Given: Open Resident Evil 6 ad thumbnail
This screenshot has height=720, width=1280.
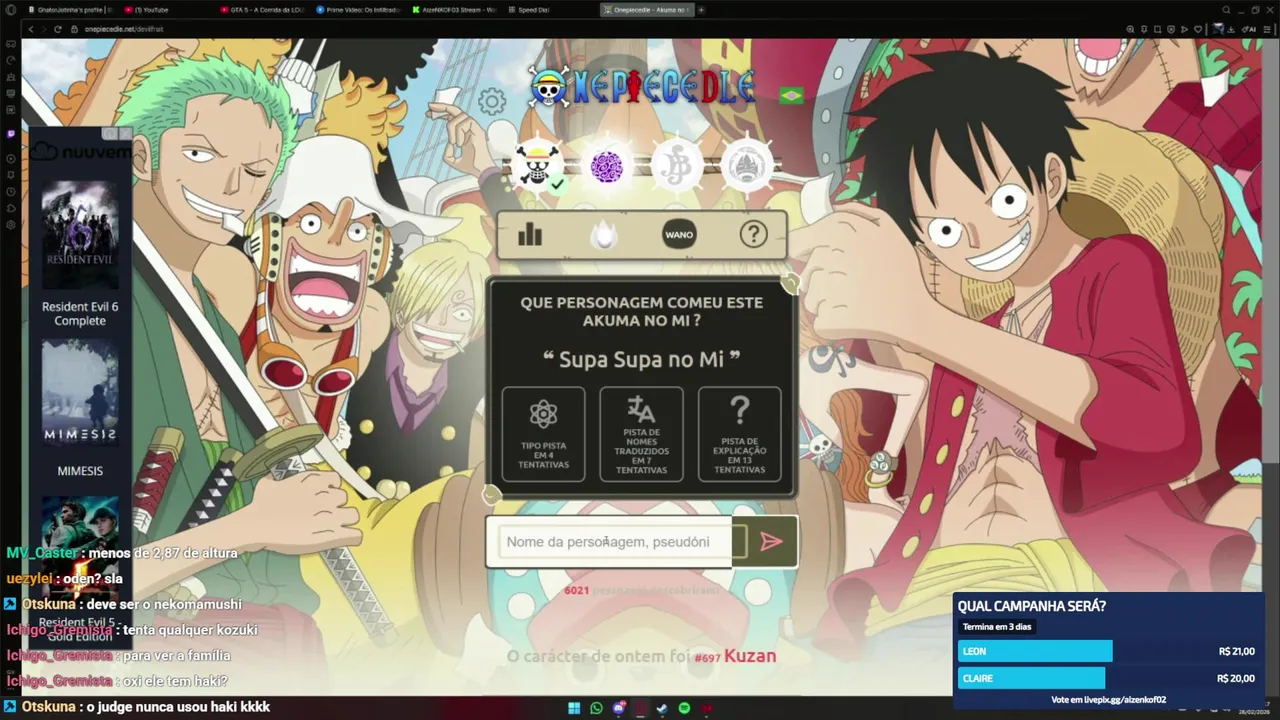Looking at the screenshot, I should click(x=80, y=237).
